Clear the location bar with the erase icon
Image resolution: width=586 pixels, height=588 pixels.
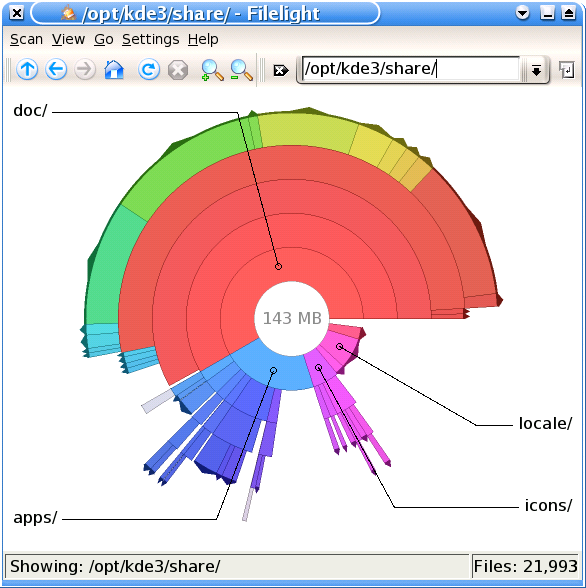tap(280, 70)
